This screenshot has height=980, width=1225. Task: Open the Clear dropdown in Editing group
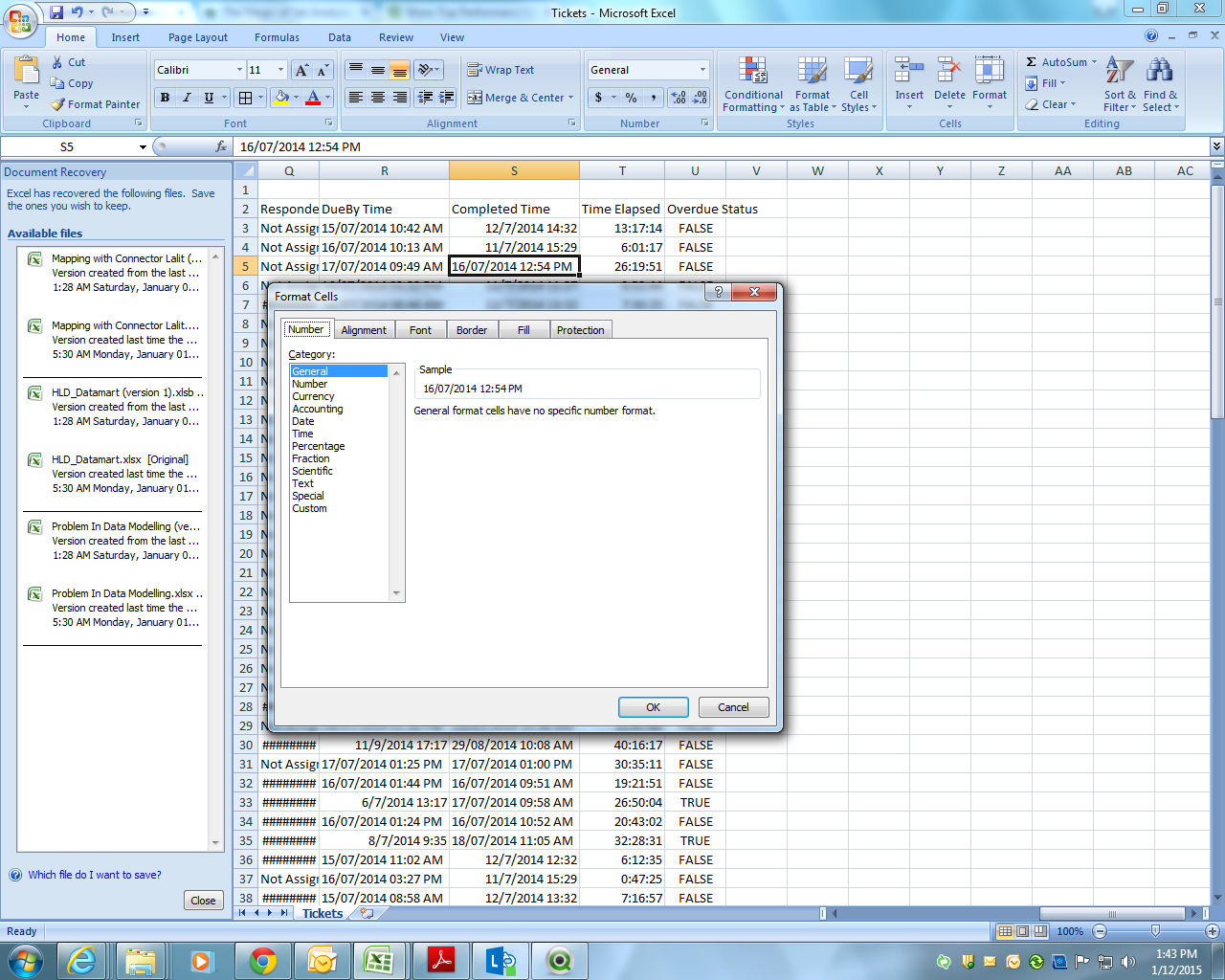[1051, 104]
